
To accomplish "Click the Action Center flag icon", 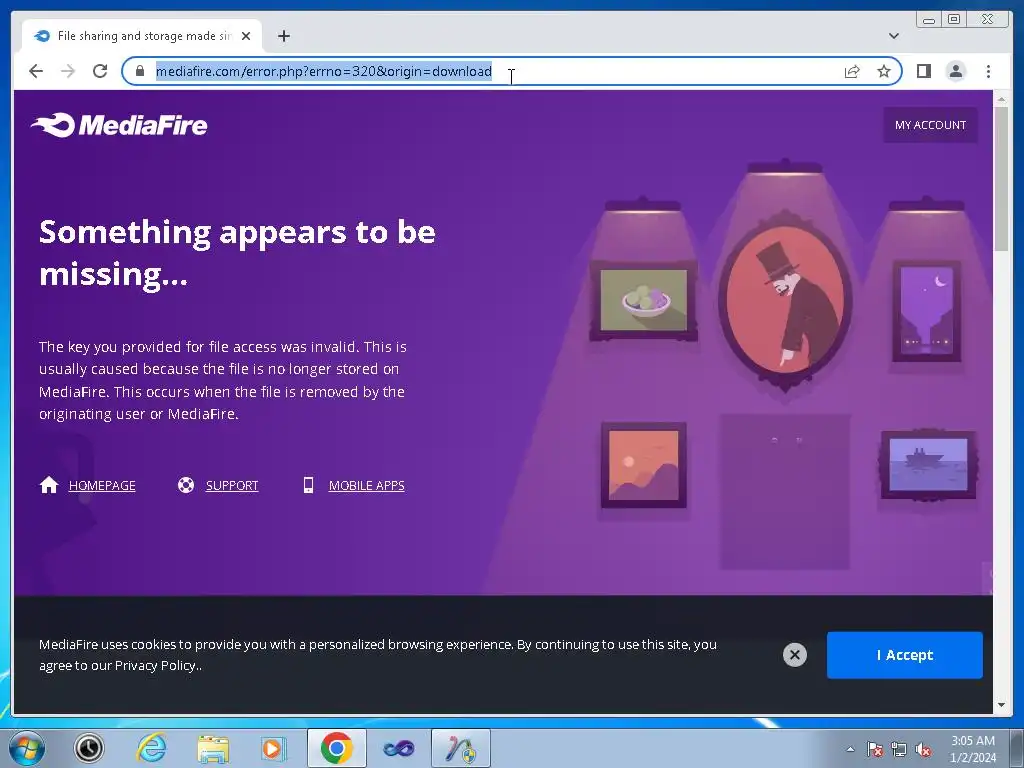I will click(x=874, y=749).
